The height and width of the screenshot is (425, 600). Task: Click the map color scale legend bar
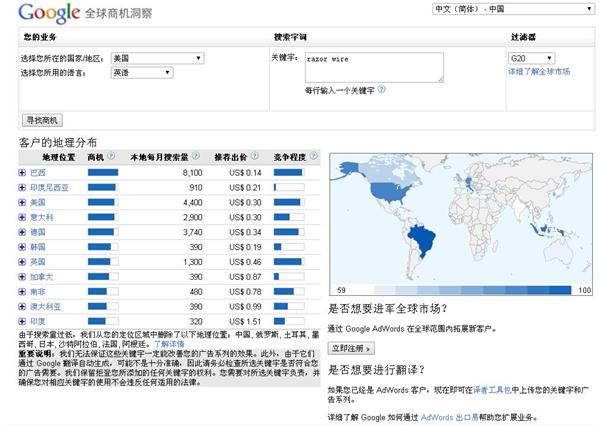click(x=473, y=290)
